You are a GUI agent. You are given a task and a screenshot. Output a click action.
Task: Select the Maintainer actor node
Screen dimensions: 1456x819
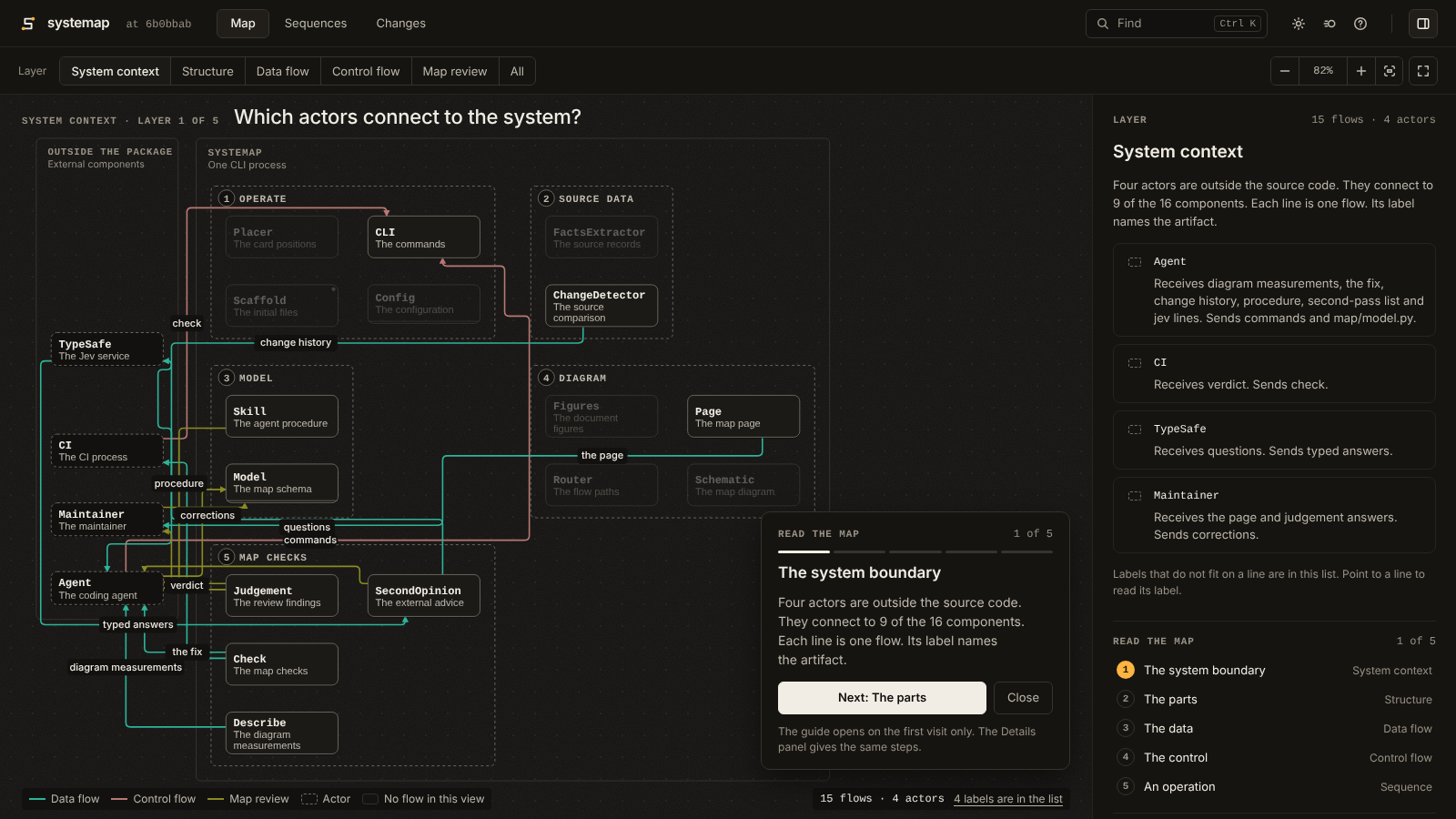(x=106, y=520)
